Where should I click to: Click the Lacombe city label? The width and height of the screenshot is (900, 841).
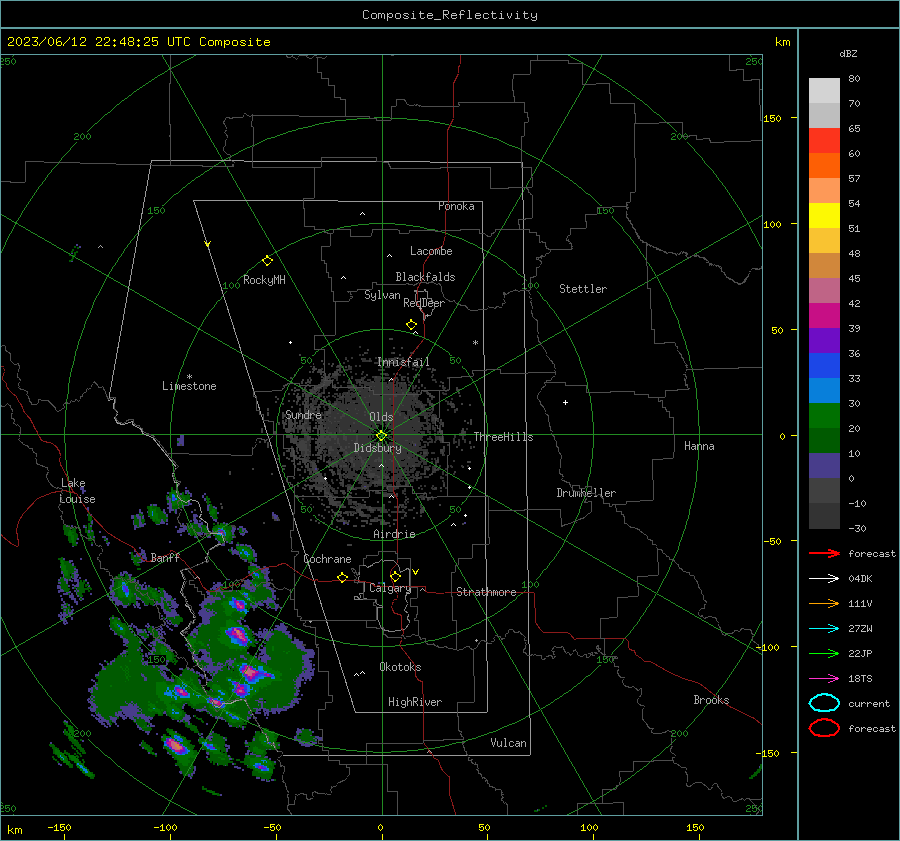point(431,251)
